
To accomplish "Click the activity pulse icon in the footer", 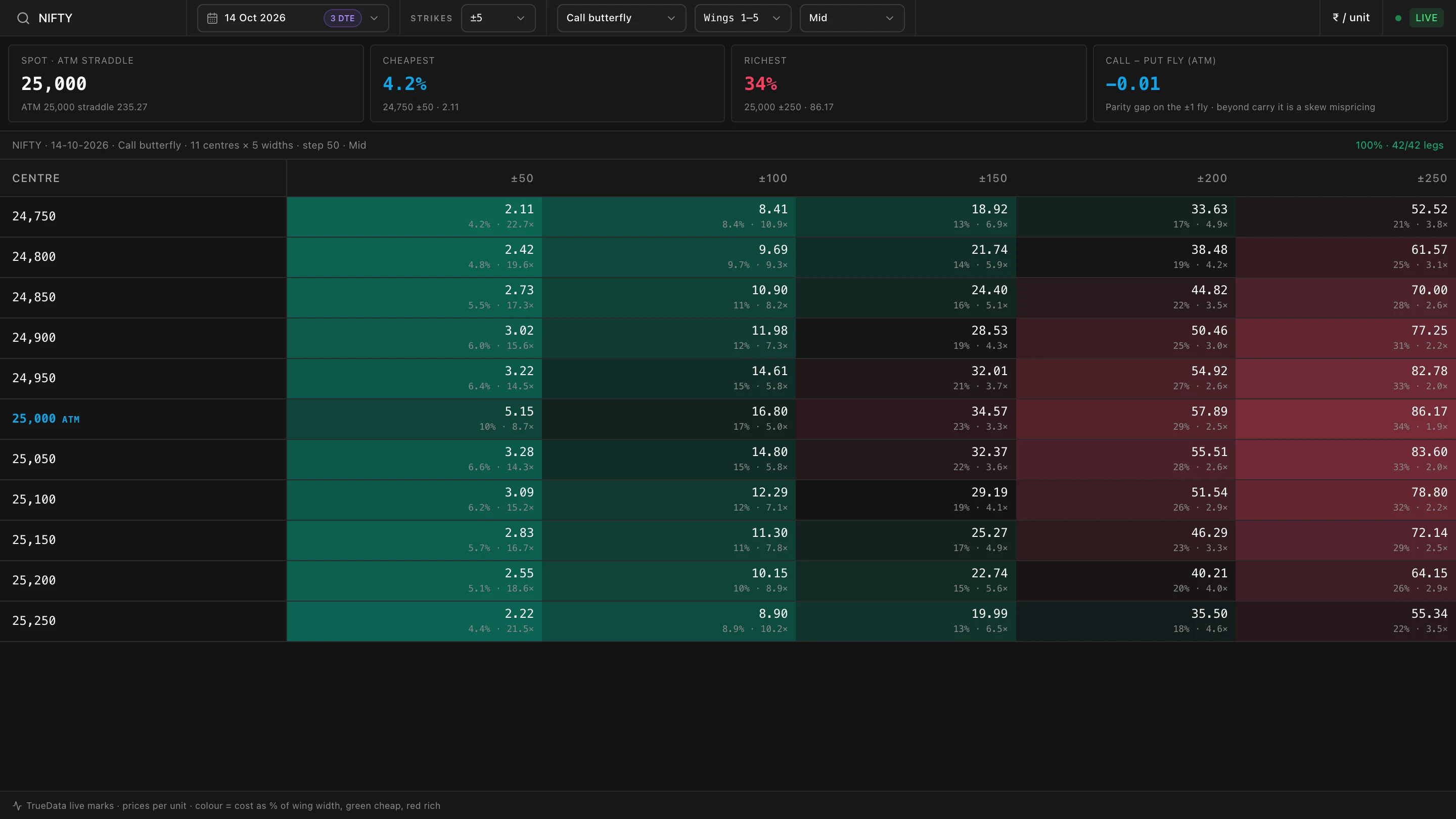I will coord(17,805).
